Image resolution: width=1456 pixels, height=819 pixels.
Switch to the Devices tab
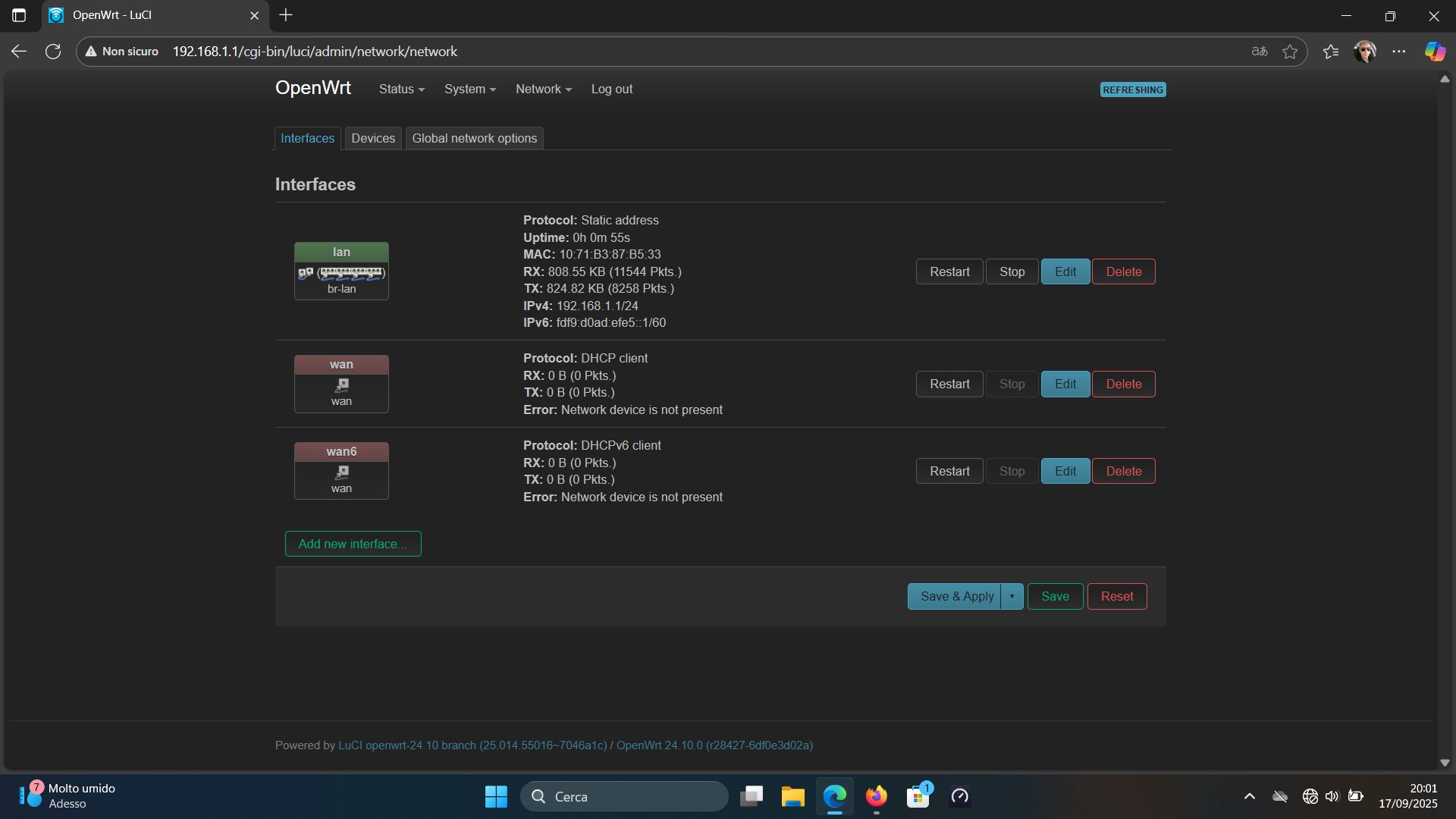click(x=372, y=139)
